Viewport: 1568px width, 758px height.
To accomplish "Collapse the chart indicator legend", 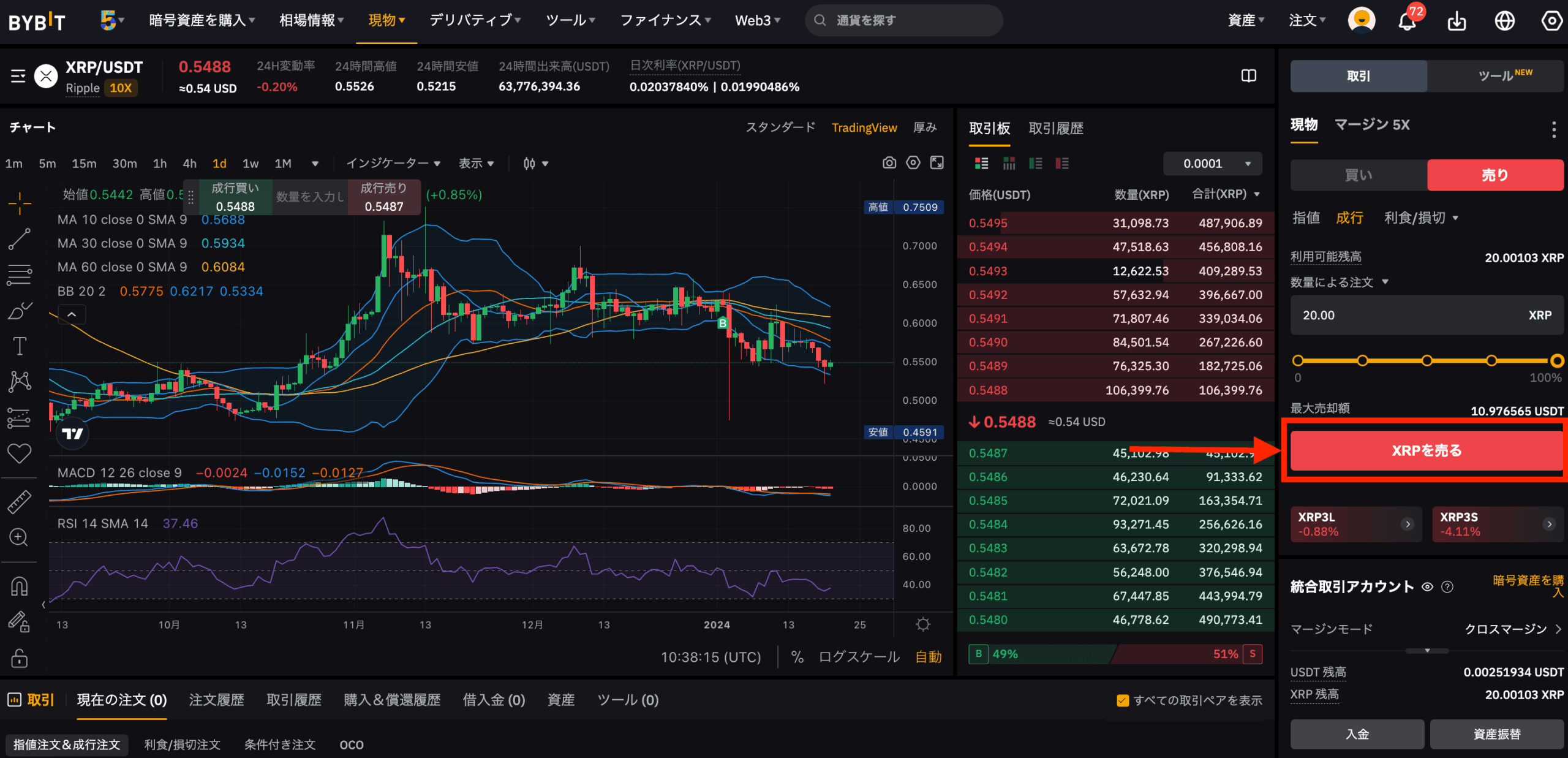I will tap(72, 314).
